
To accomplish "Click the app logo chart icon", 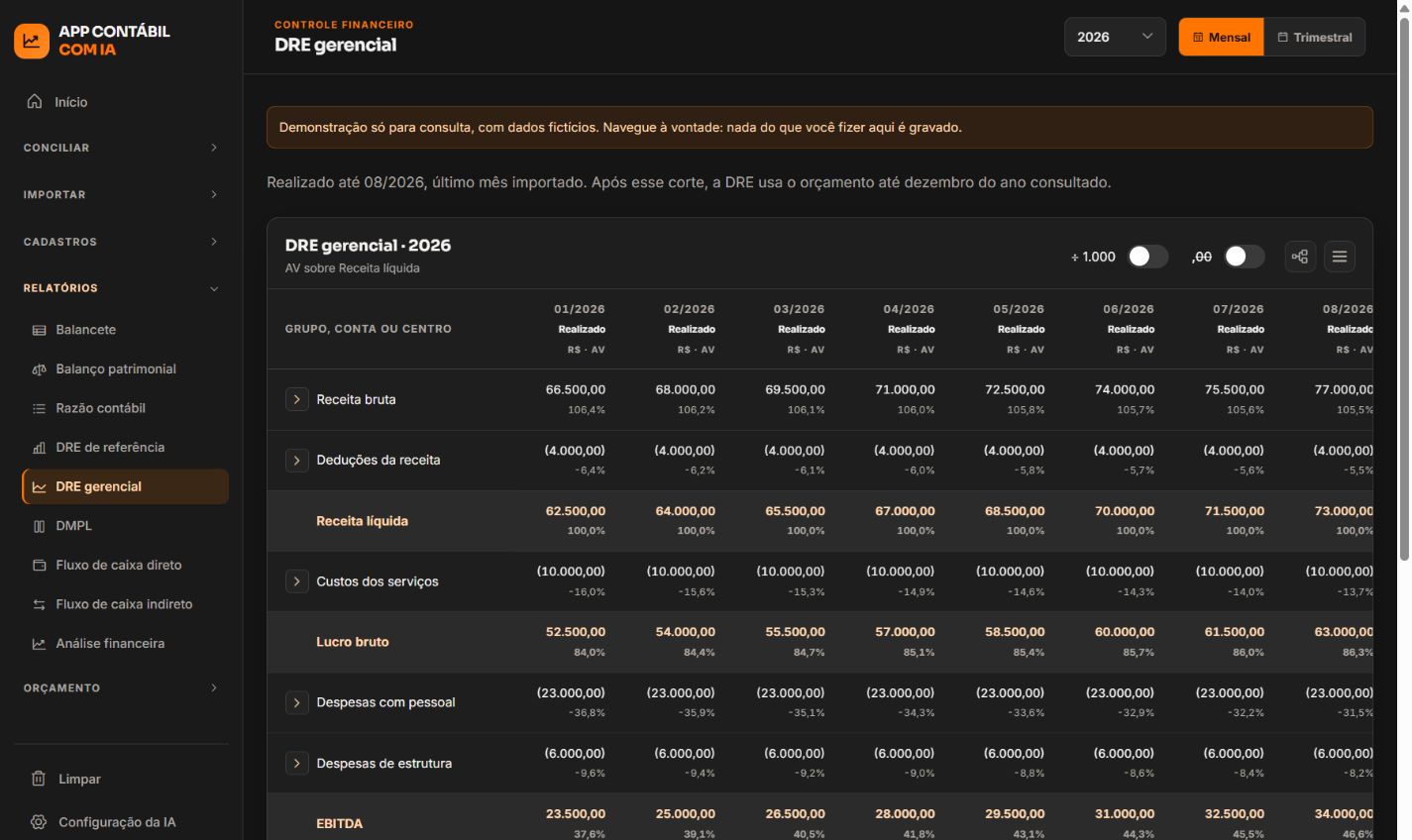I will [x=32, y=41].
